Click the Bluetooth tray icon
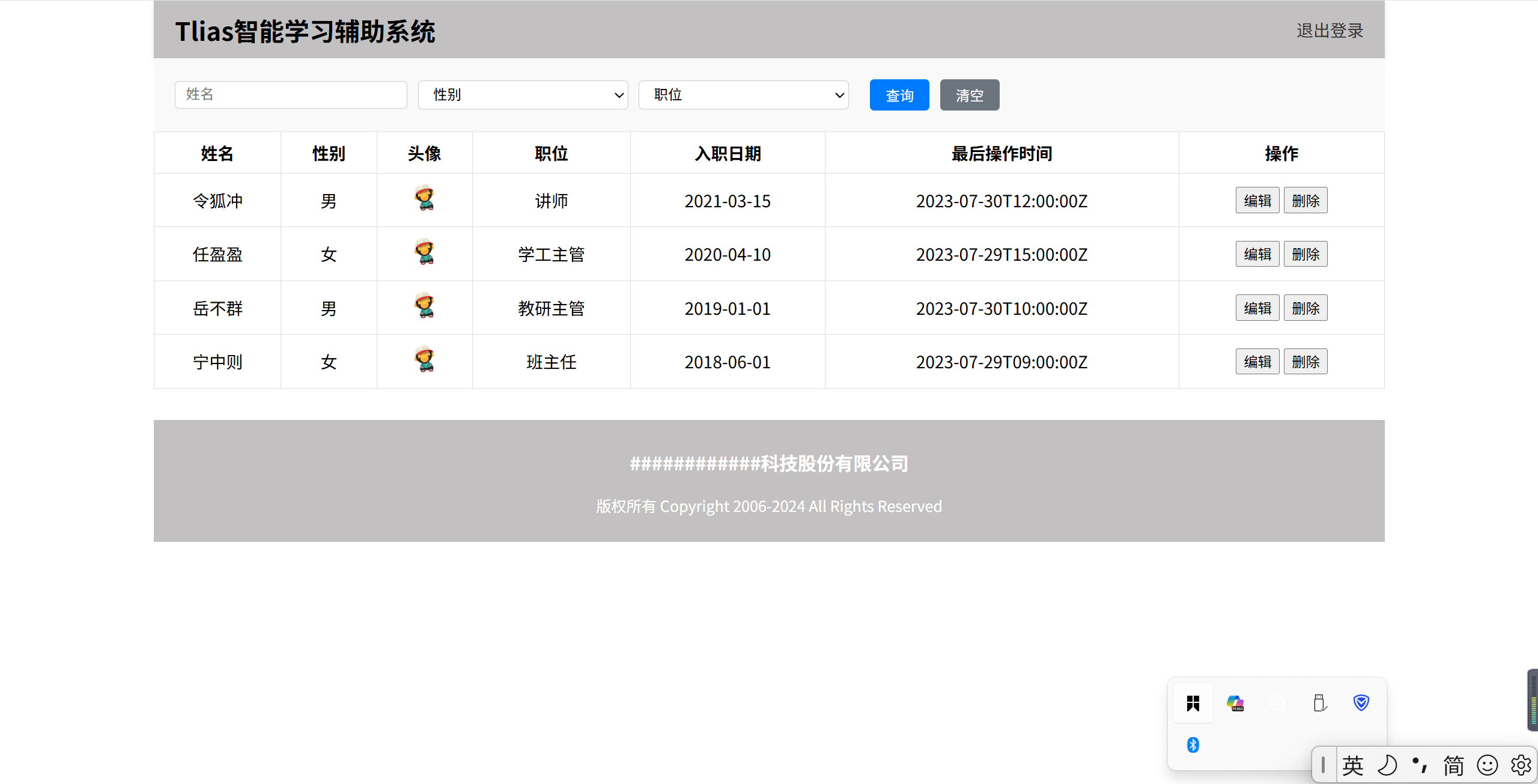Image resolution: width=1538 pixels, height=784 pixels. click(x=1193, y=745)
